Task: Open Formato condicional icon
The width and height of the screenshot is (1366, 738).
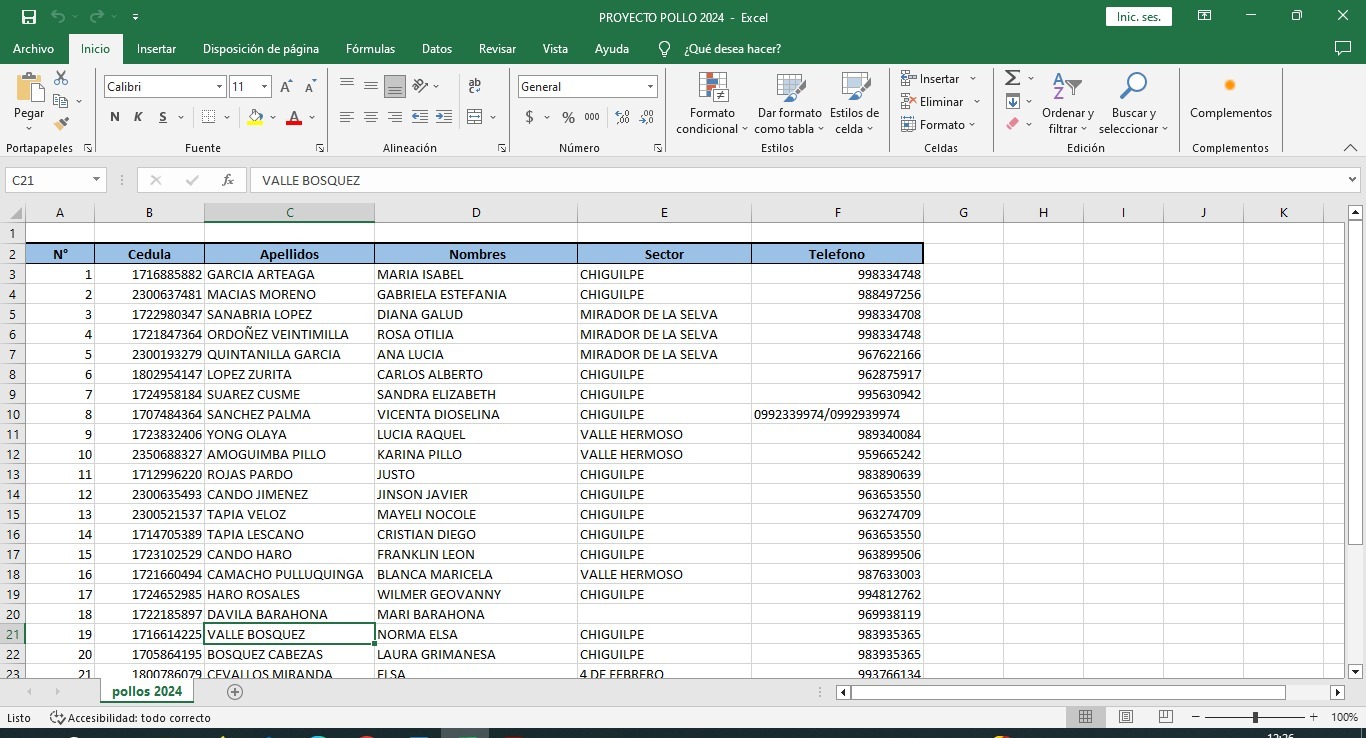Action: pos(712,89)
